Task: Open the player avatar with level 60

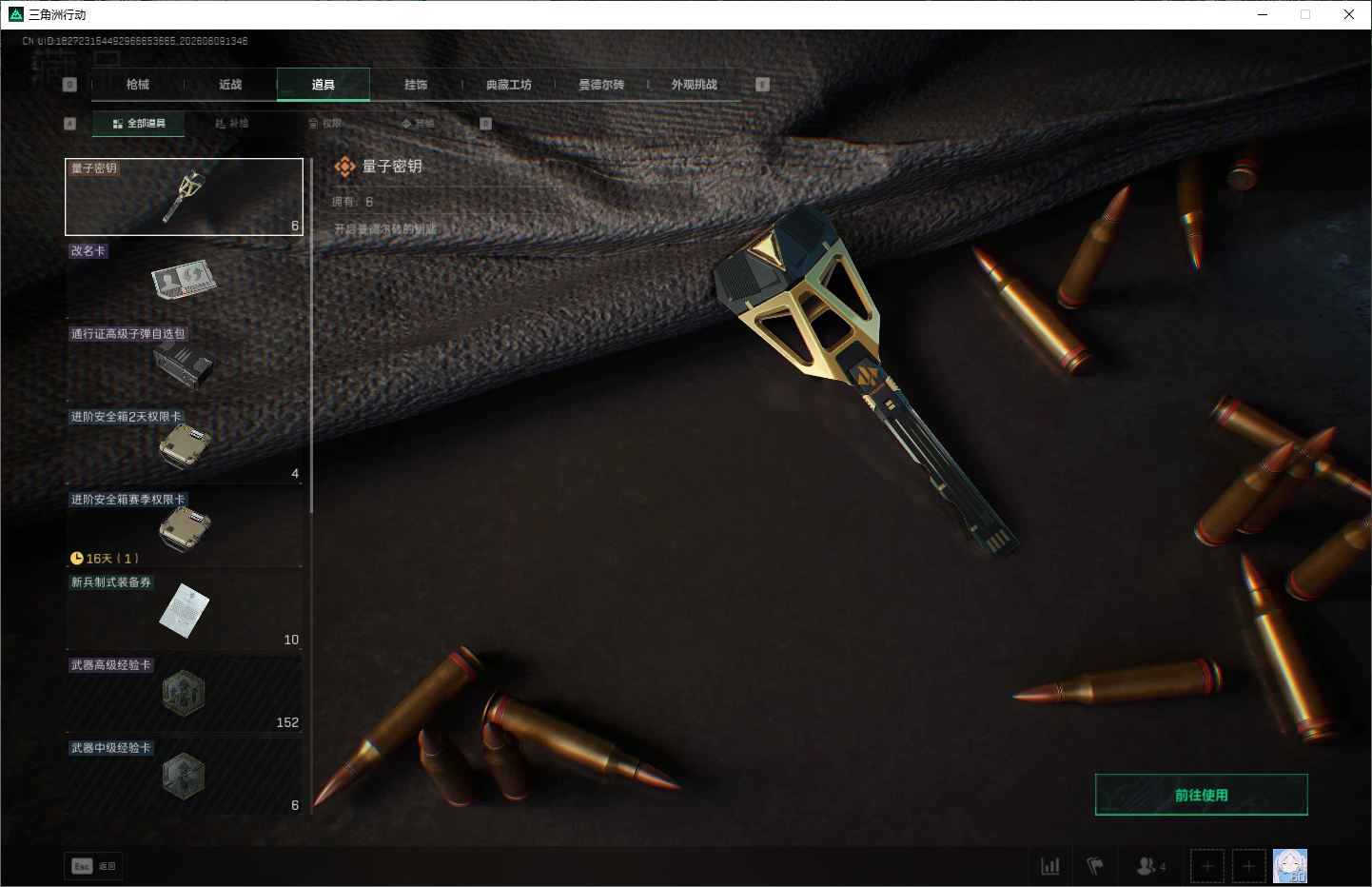Action: pyautogui.click(x=1290, y=866)
